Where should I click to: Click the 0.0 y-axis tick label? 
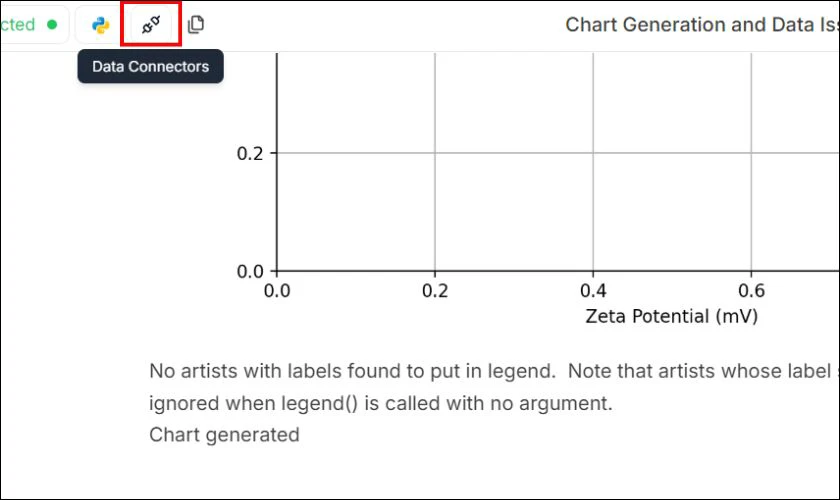pos(250,271)
